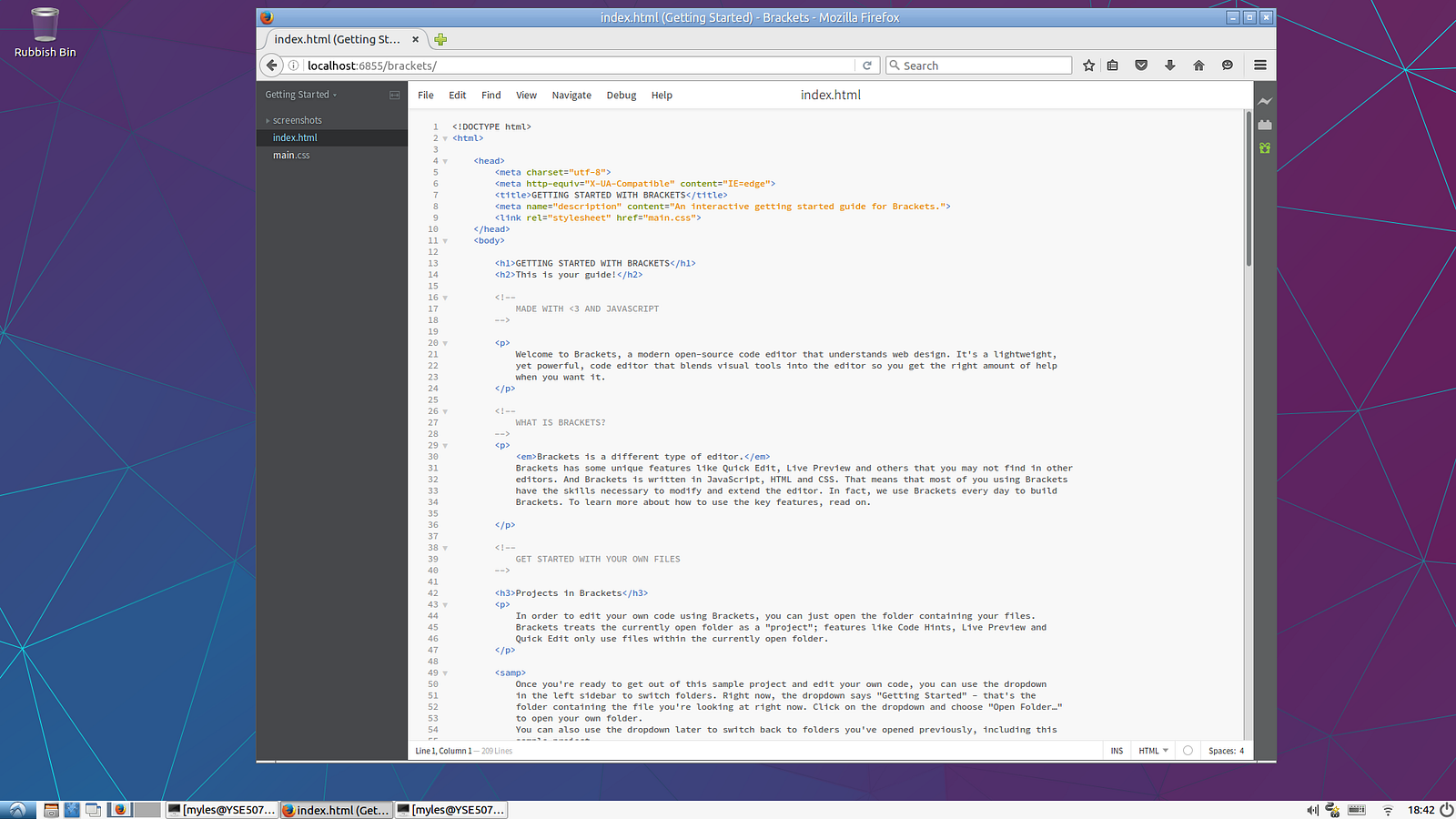1456x819 pixels.
Task: Open Brackets Live Preview lightning icon
Action: pos(1265,101)
